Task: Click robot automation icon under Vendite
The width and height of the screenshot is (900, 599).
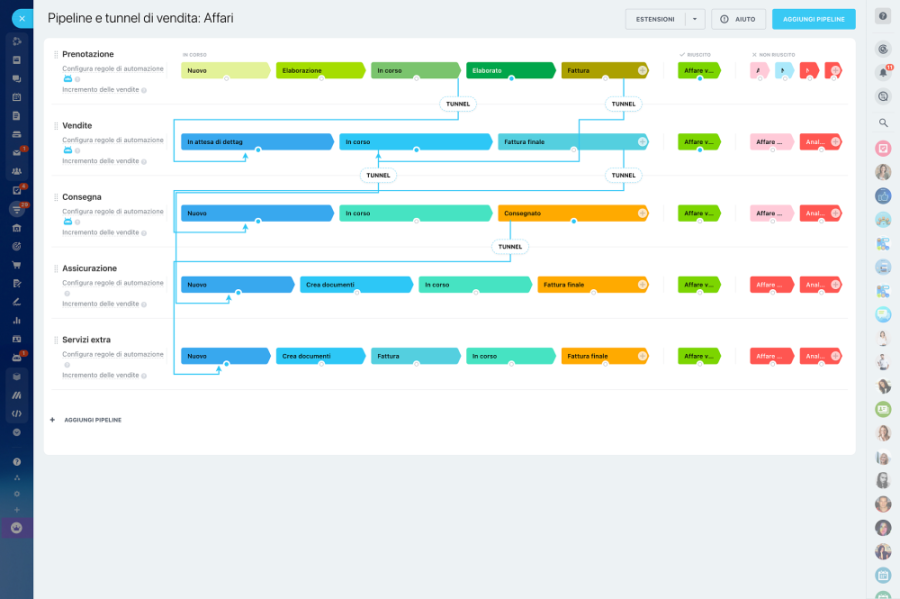Action: (68, 150)
